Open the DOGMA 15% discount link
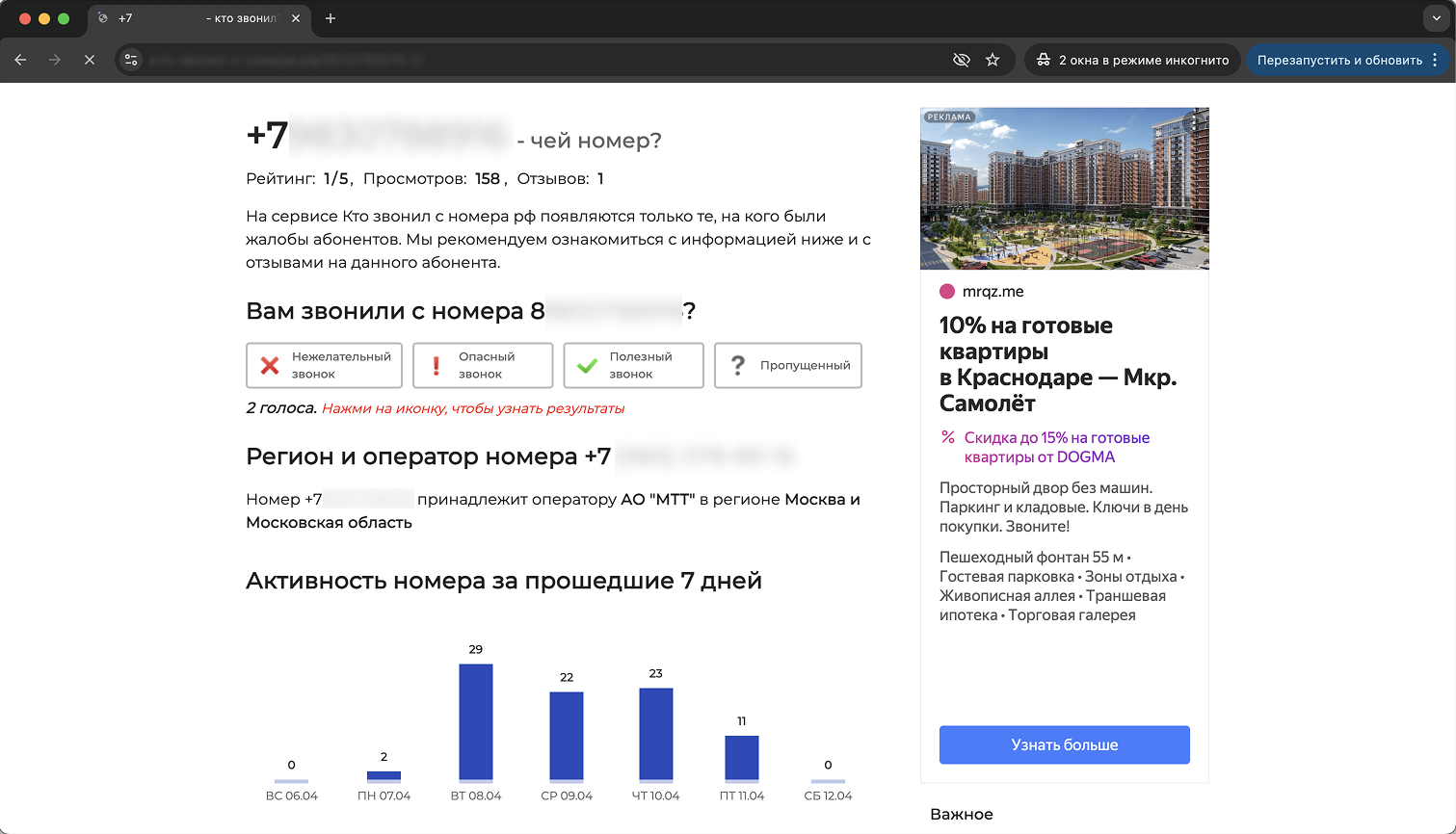The height and width of the screenshot is (834, 1456). [x=1057, y=447]
